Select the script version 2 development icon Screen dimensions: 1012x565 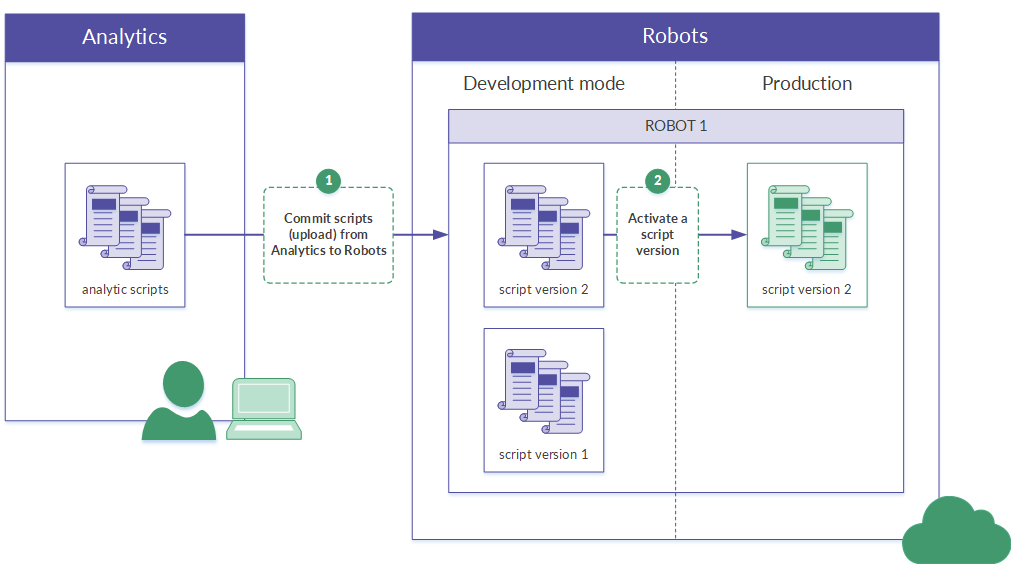(543, 227)
